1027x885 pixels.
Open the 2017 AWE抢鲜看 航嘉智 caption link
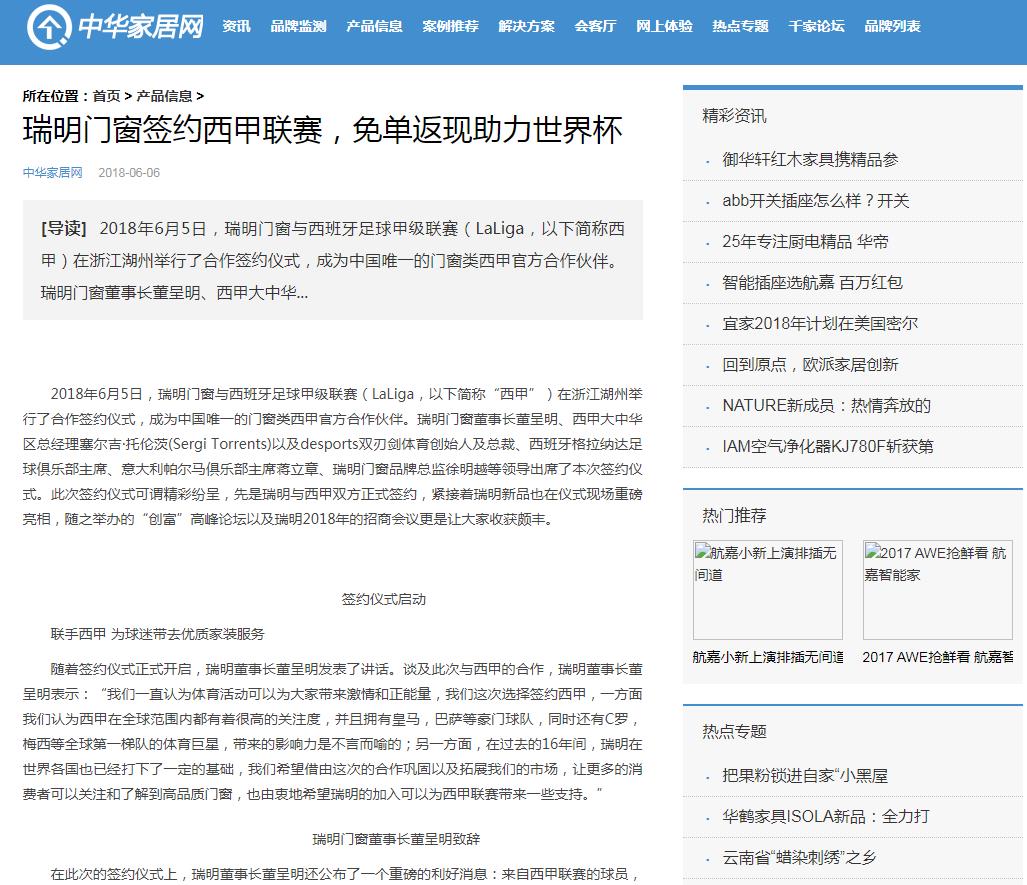938,657
